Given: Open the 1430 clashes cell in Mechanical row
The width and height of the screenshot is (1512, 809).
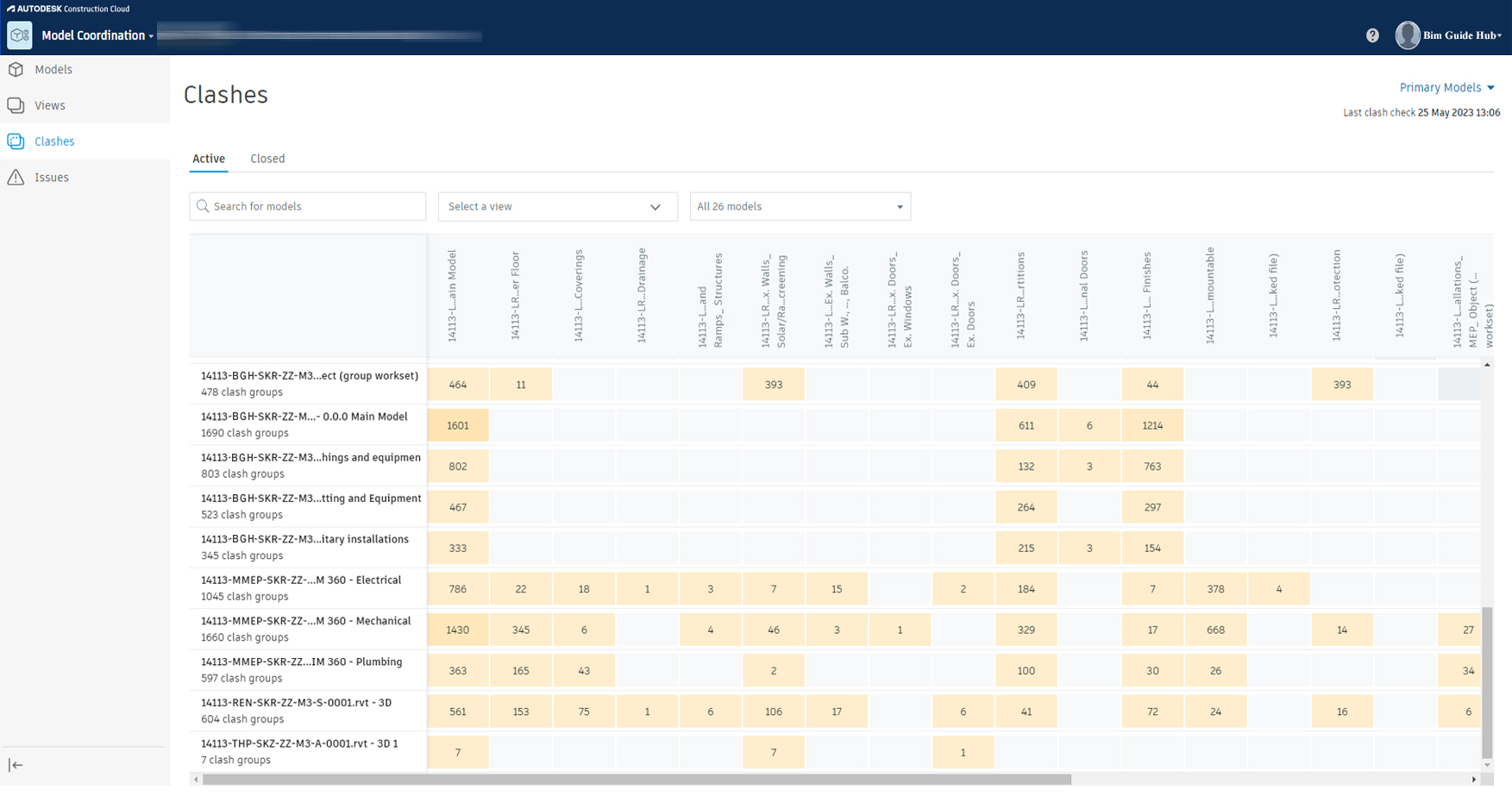Looking at the screenshot, I should 458,630.
